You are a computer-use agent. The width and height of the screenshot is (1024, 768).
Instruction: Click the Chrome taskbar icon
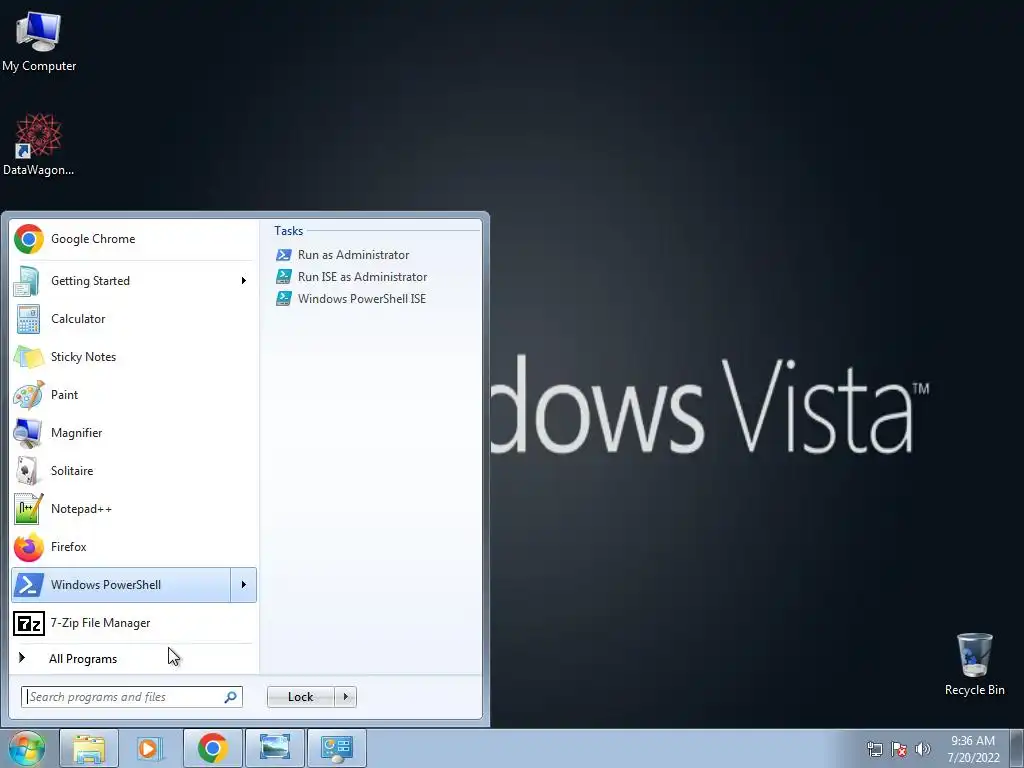212,748
